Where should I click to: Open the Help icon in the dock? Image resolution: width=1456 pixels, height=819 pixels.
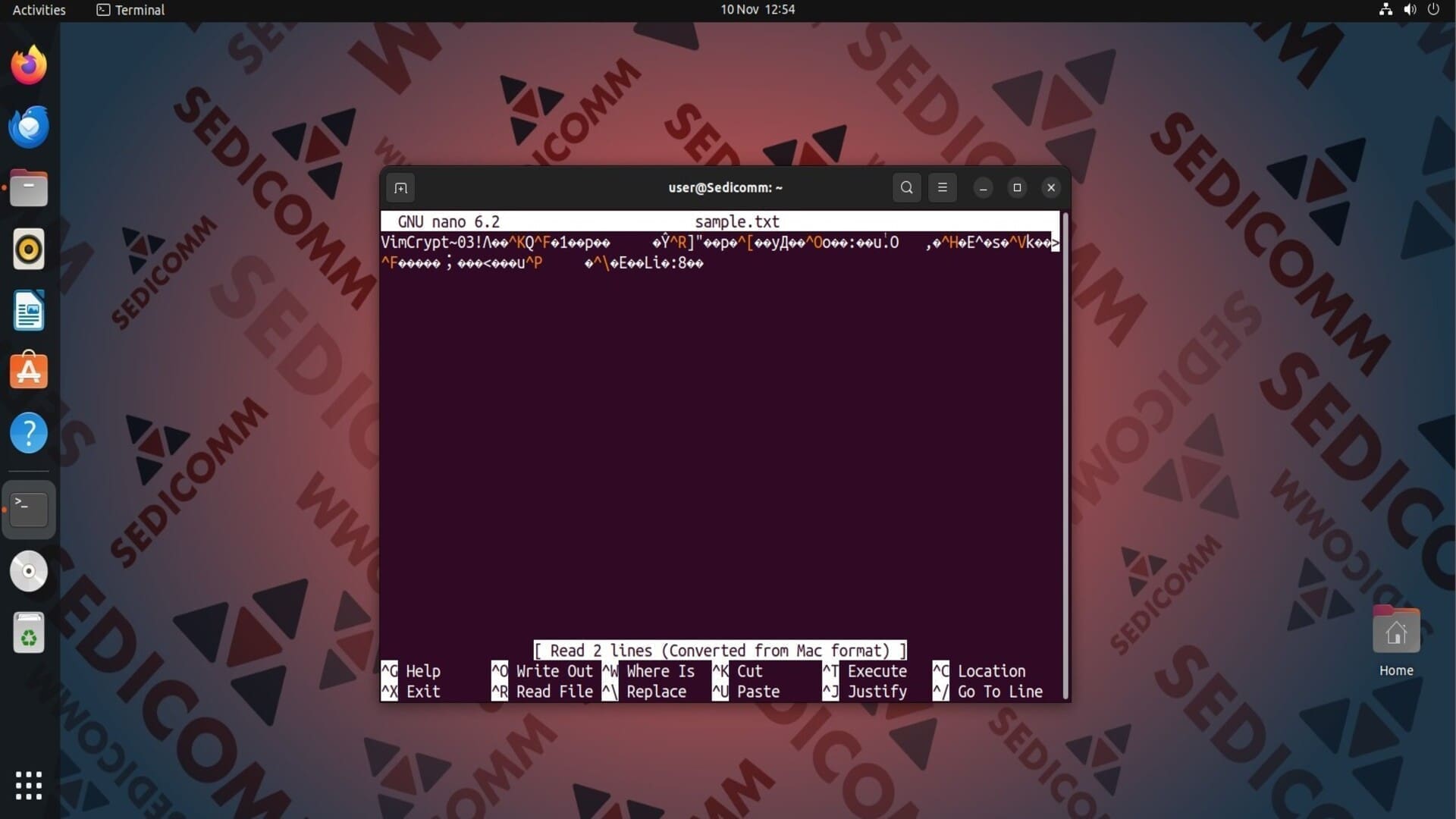tap(29, 433)
